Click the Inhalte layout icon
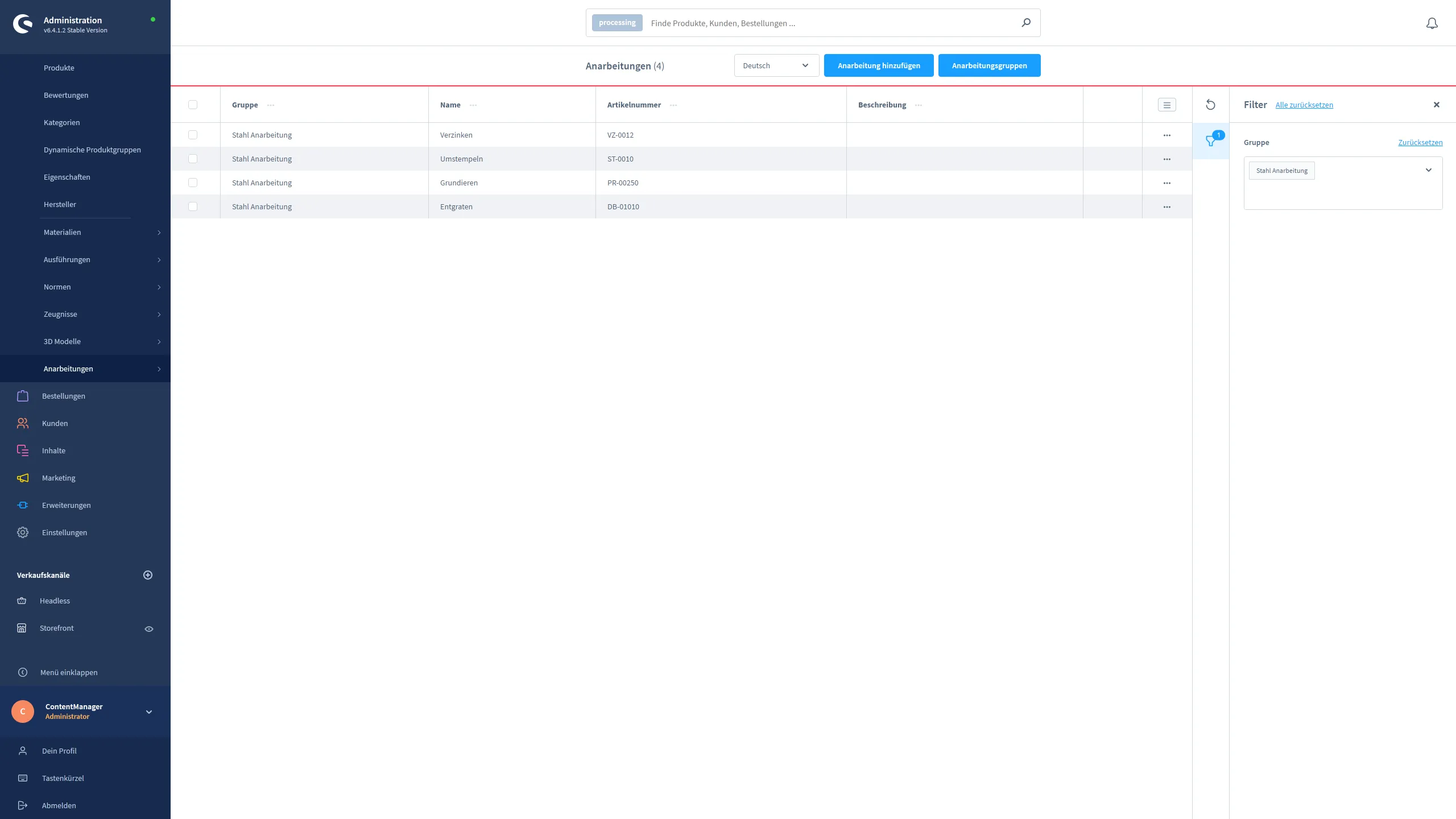1456x819 pixels. [23, 450]
